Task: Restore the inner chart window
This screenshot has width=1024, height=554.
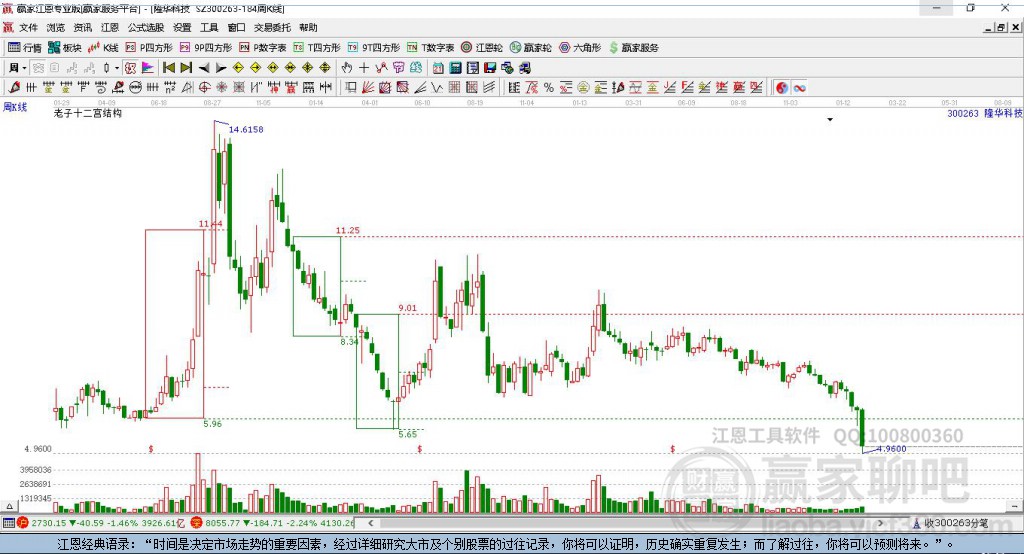Action: click(x=1001, y=27)
